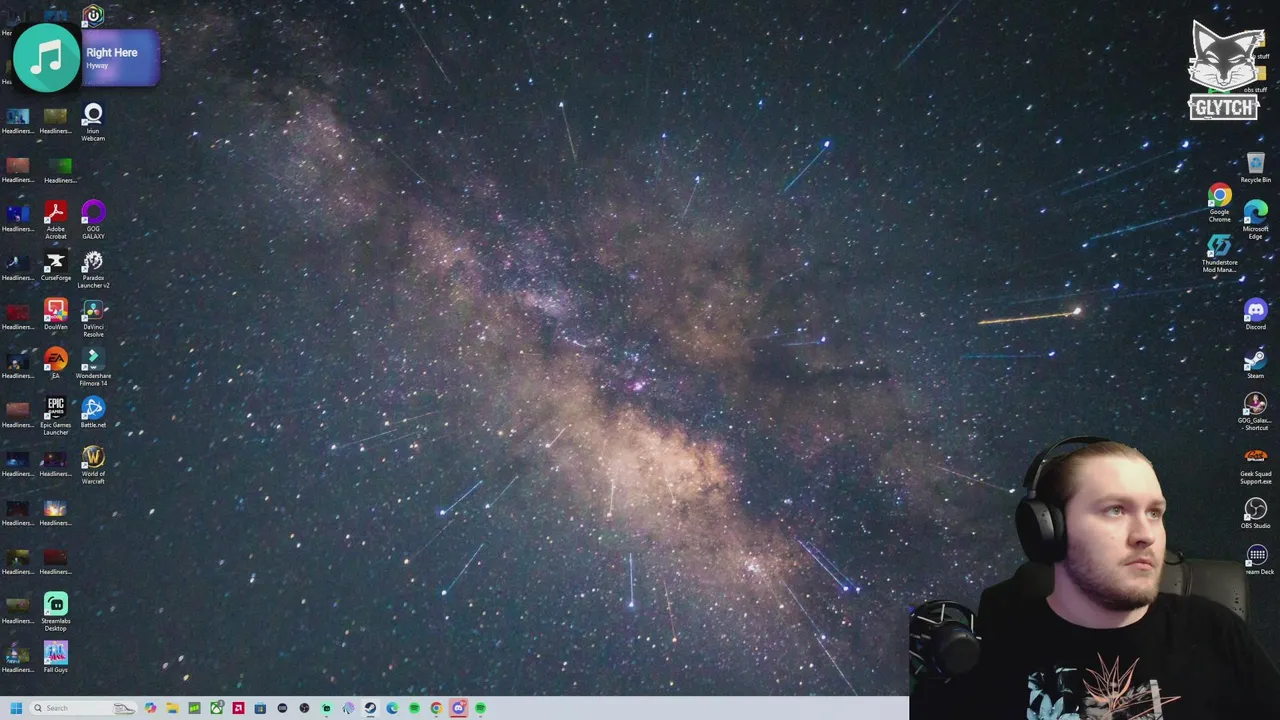Screen dimensions: 1280x720
Task: Switch to Google Chrome on the taskbar
Action: click(x=436, y=708)
